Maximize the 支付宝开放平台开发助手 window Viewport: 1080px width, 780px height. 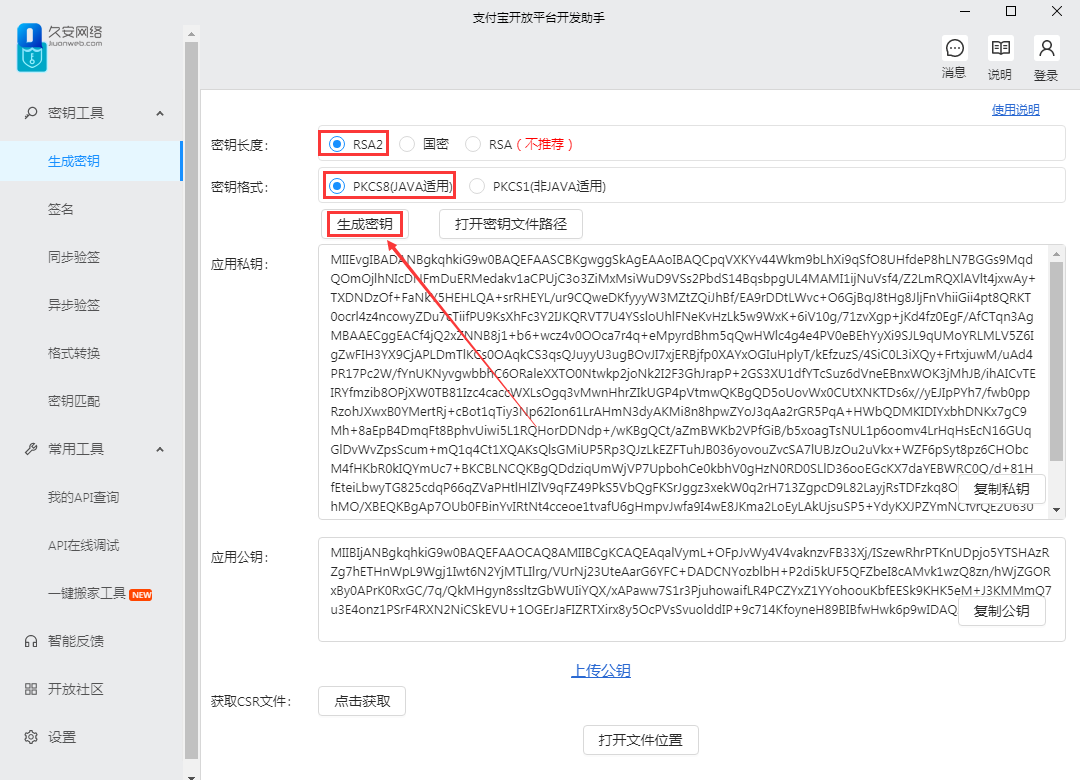coord(1011,12)
